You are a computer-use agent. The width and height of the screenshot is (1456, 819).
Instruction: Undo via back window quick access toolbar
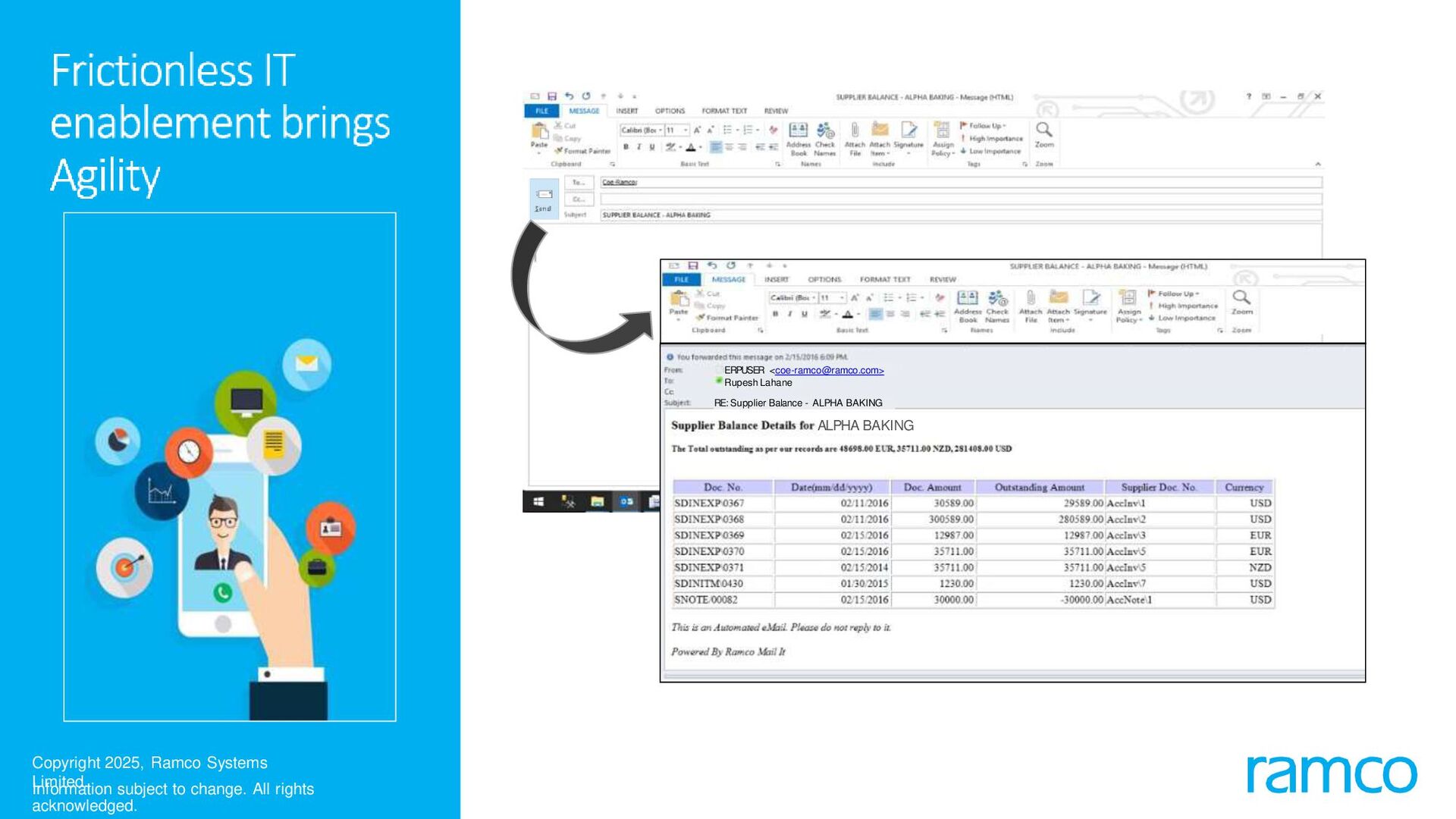(x=569, y=96)
